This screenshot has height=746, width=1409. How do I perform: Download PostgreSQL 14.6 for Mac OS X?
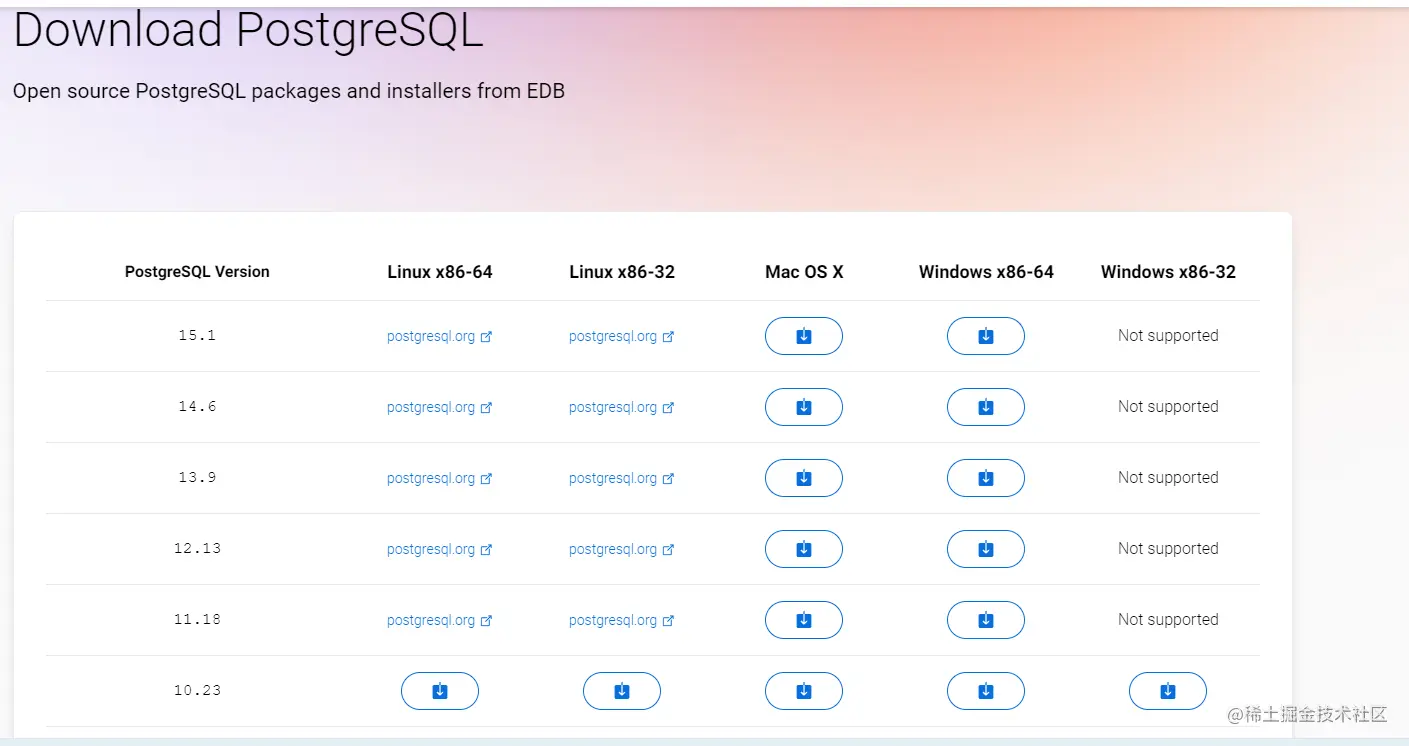pos(804,407)
